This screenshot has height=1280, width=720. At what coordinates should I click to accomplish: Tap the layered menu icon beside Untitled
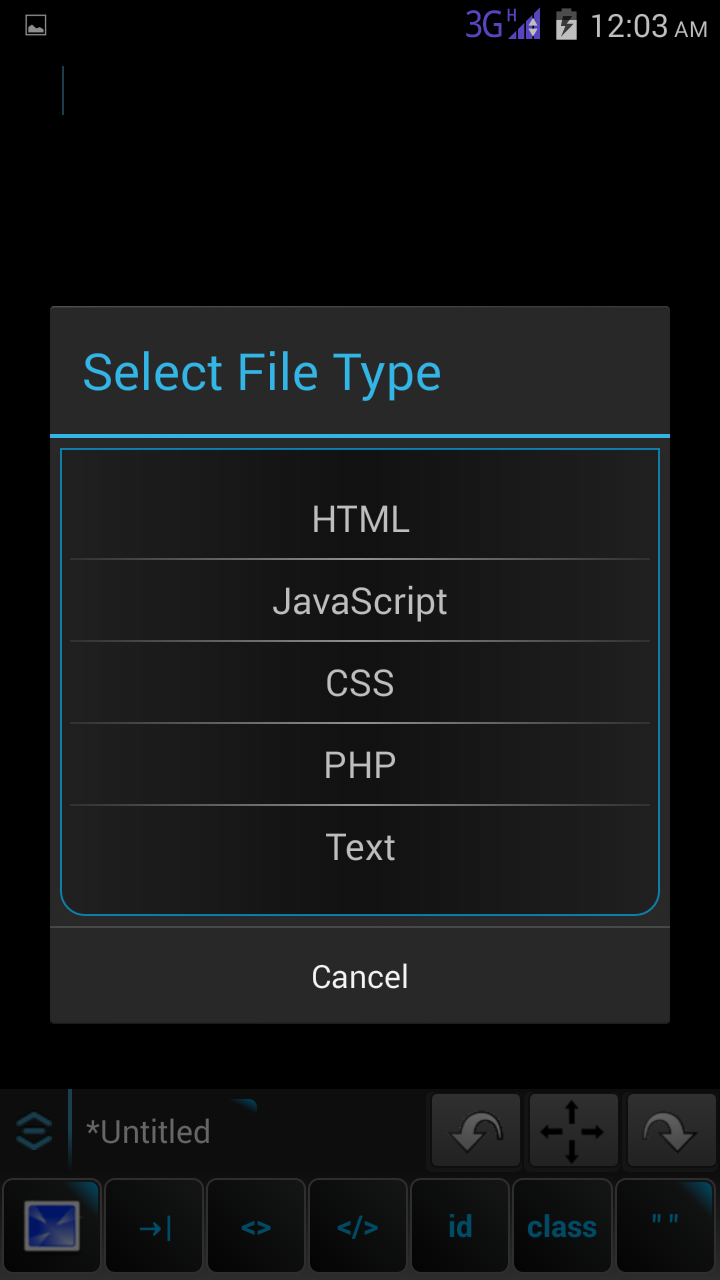(x=34, y=1131)
